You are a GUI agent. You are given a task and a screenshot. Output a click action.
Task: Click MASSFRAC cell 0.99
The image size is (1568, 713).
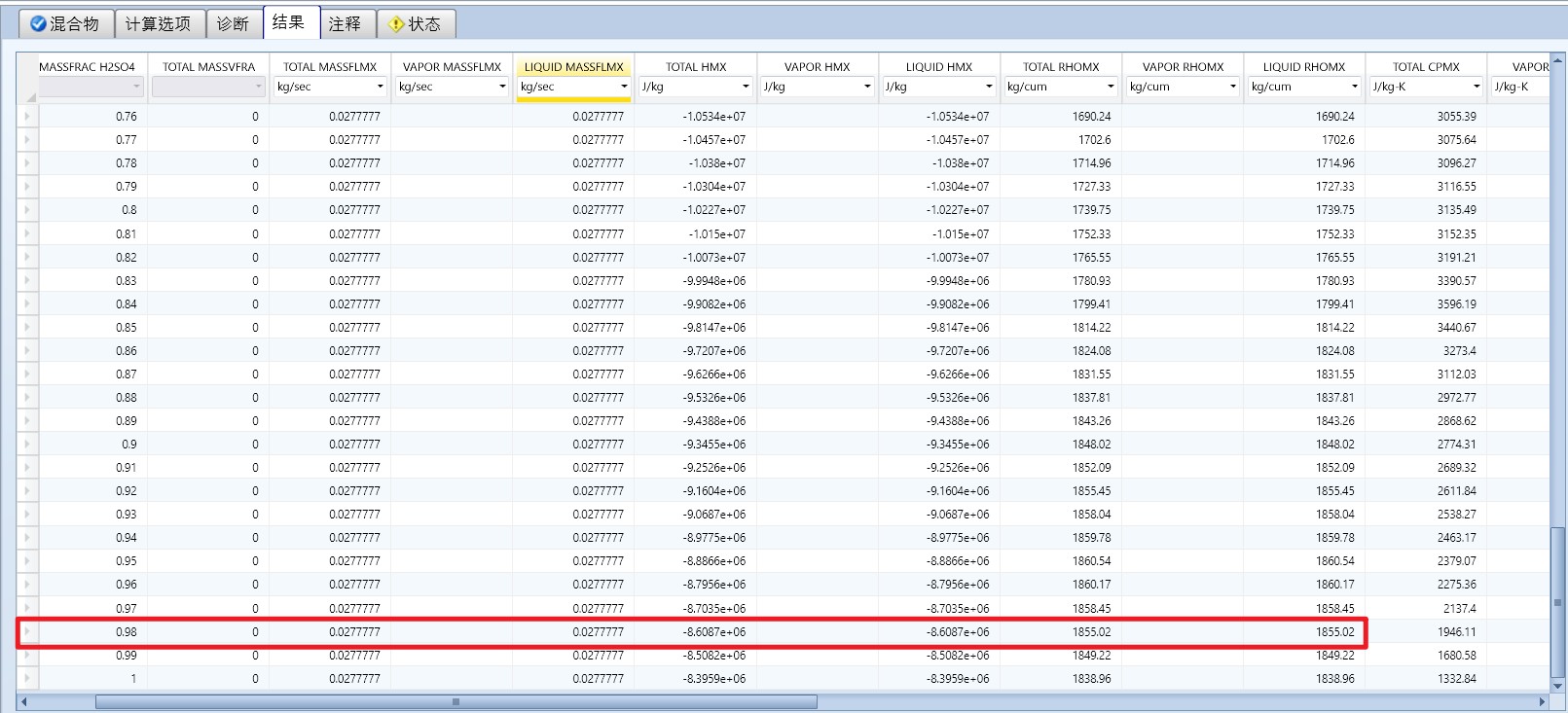pyautogui.click(x=127, y=655)
